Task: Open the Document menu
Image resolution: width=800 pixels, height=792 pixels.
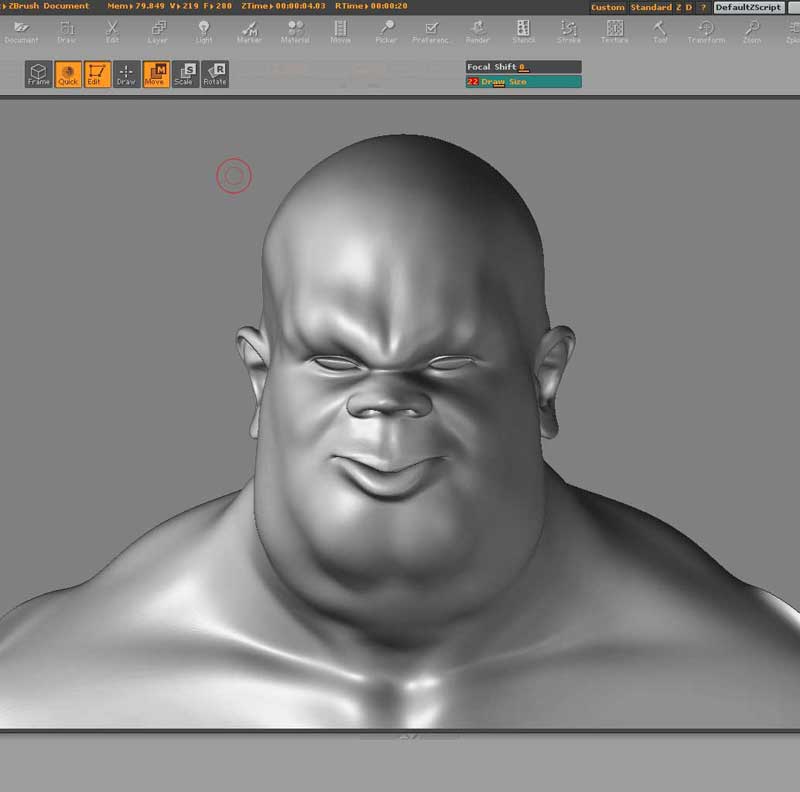Action: coord(20,32)
